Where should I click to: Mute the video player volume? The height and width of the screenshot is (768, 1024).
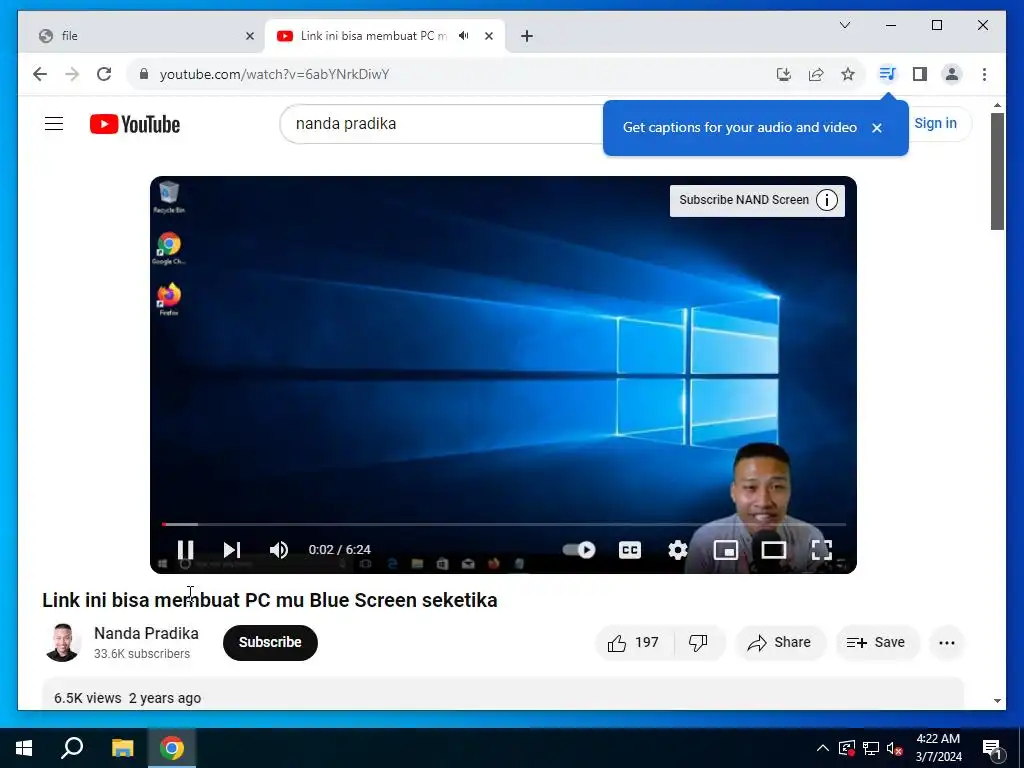(x=279, y=550)
